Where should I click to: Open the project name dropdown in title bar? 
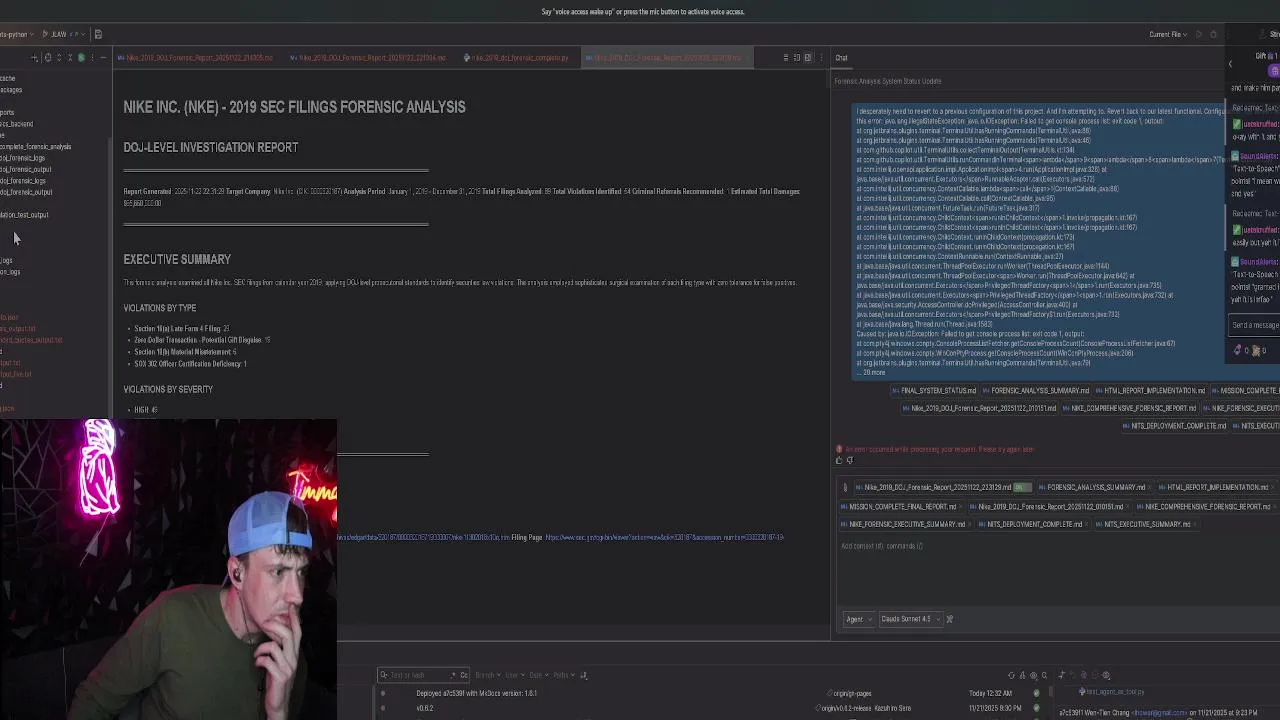(16, 34)
